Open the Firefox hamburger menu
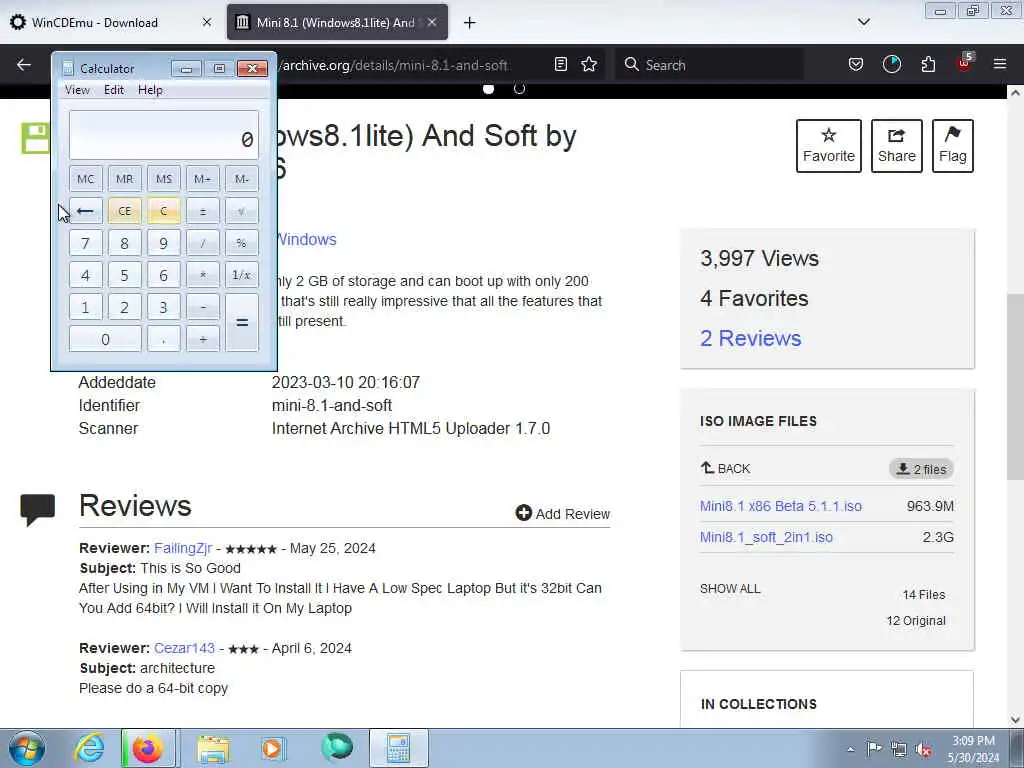 click(1000, 64)
